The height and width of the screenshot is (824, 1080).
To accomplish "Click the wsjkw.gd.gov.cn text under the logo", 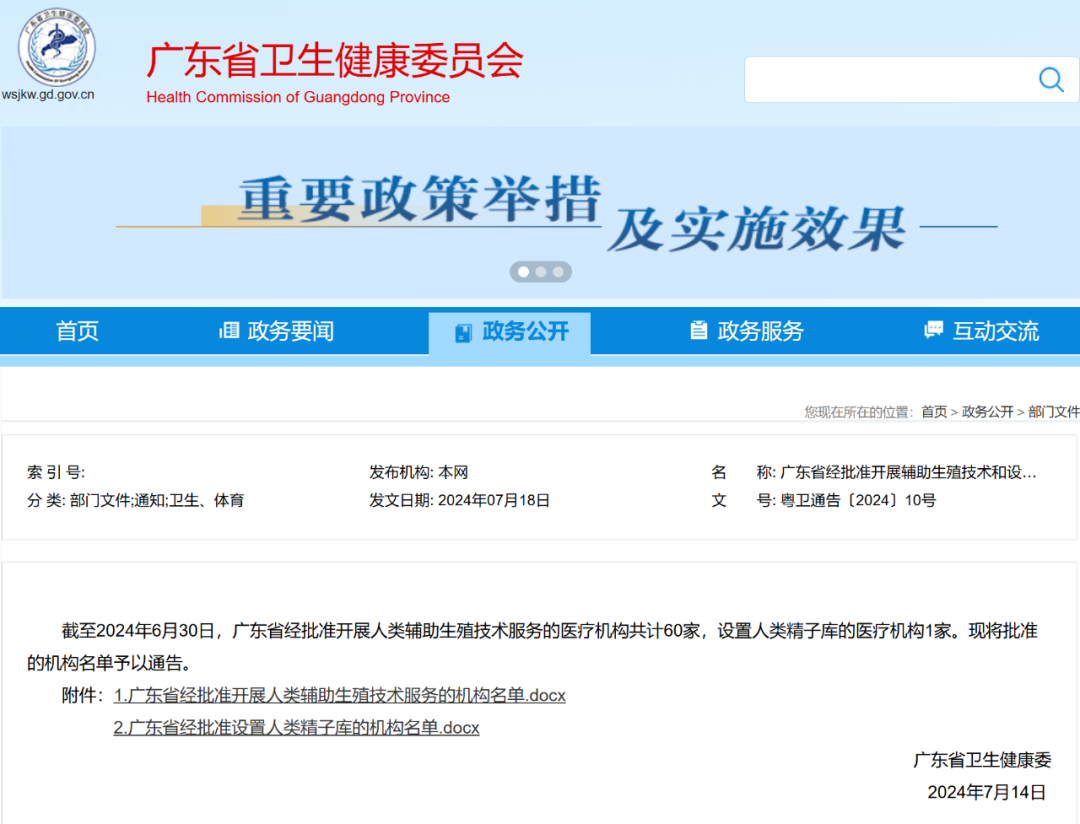I will (x=48, y=95).
